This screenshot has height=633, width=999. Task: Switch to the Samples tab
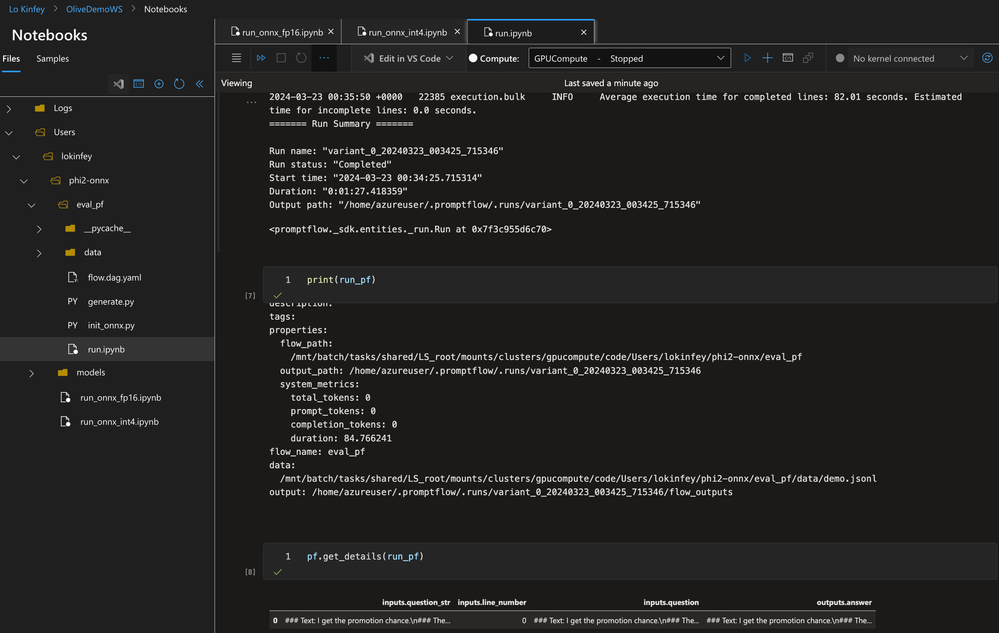pos(52,59)
